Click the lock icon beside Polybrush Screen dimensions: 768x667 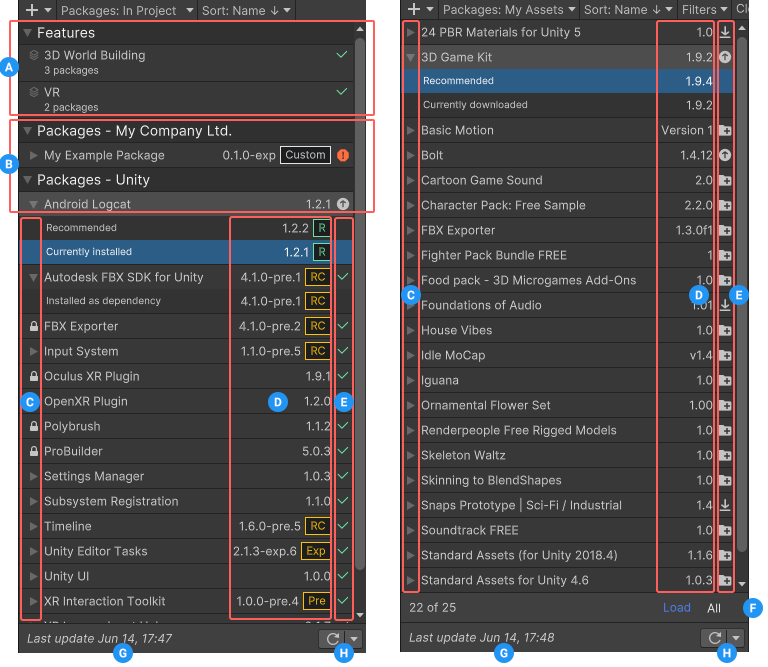point(34,426)
